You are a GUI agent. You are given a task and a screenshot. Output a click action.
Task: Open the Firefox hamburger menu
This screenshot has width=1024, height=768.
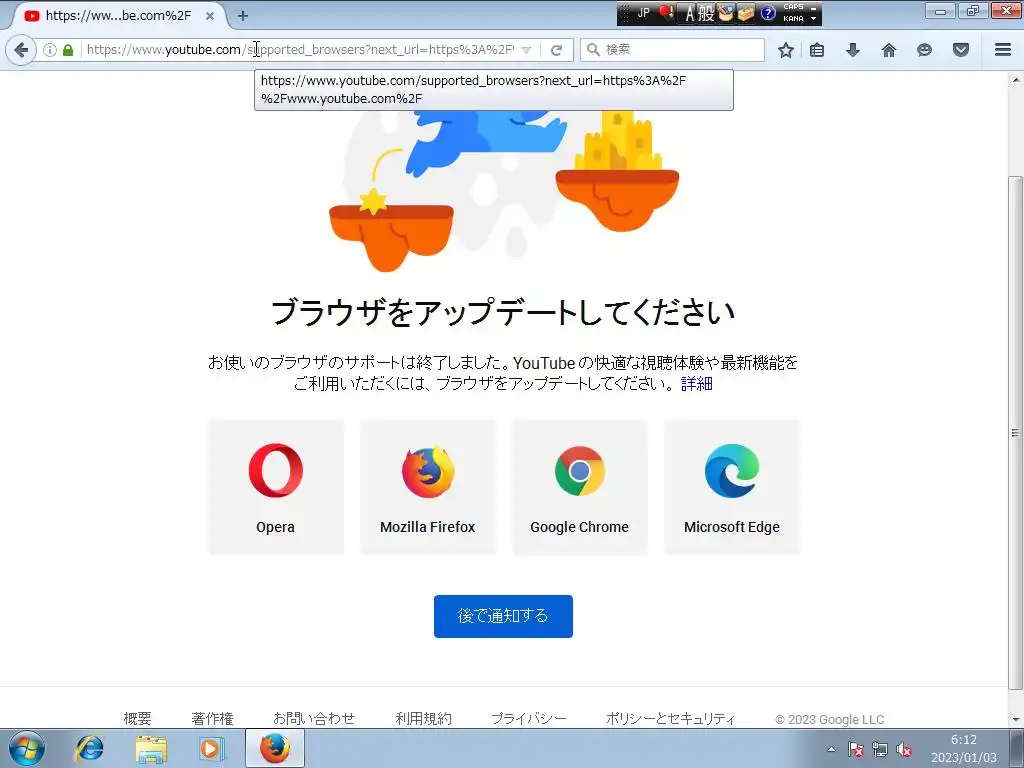[1003, 50]
